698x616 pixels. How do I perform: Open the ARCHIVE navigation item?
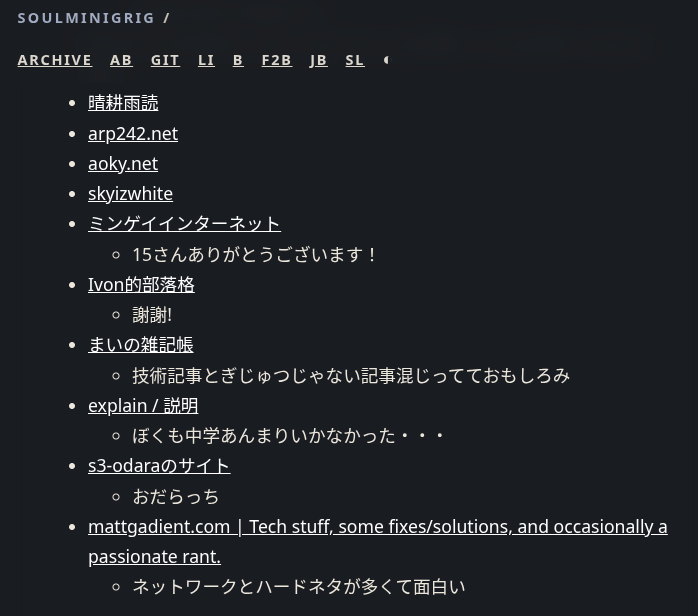click(55, 60)
